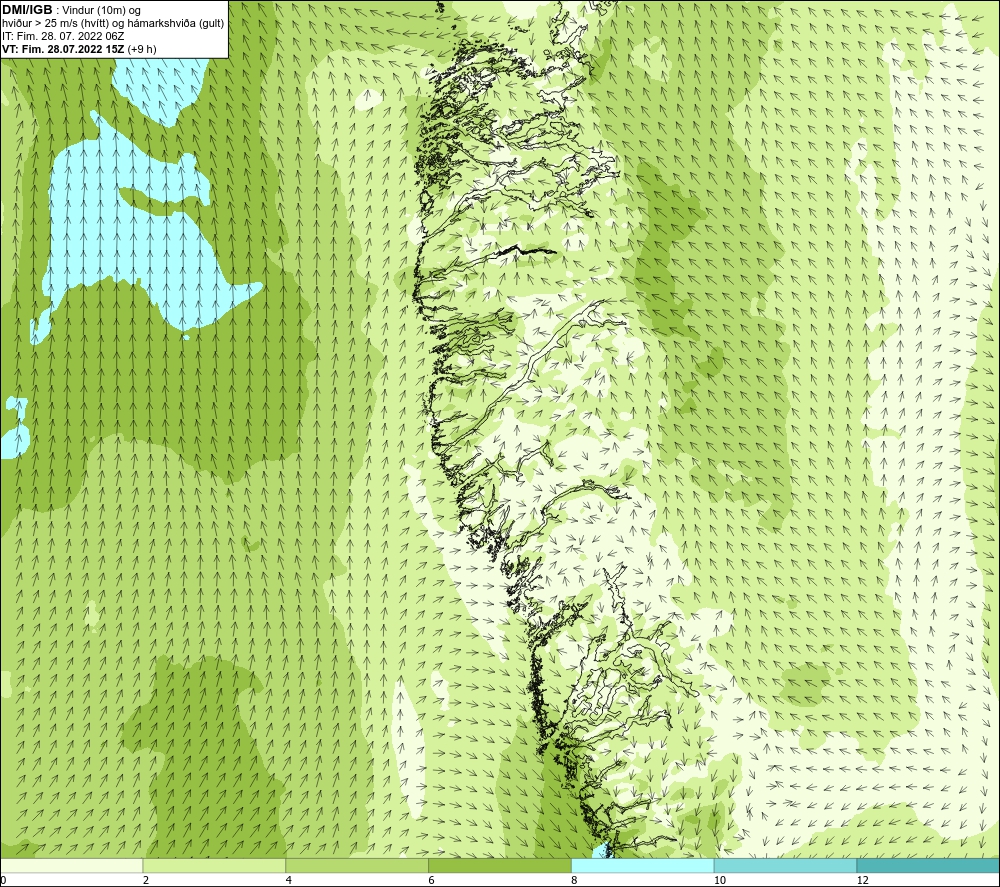
Task: Click the legend label '4'
Action: pyautogui.click(x=289, y=880)
